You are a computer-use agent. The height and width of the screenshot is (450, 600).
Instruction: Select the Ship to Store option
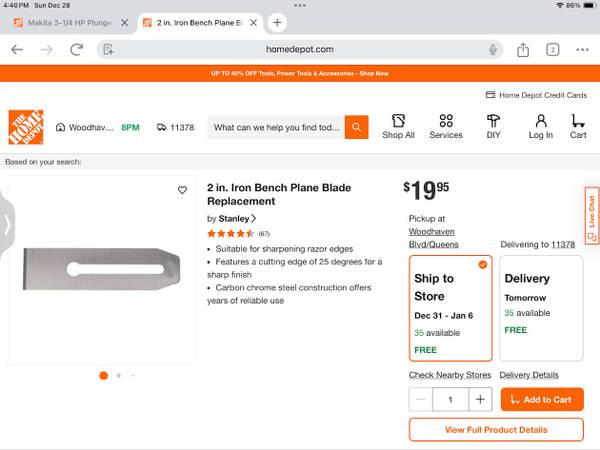pyautogui.click(x=450, y=307)
